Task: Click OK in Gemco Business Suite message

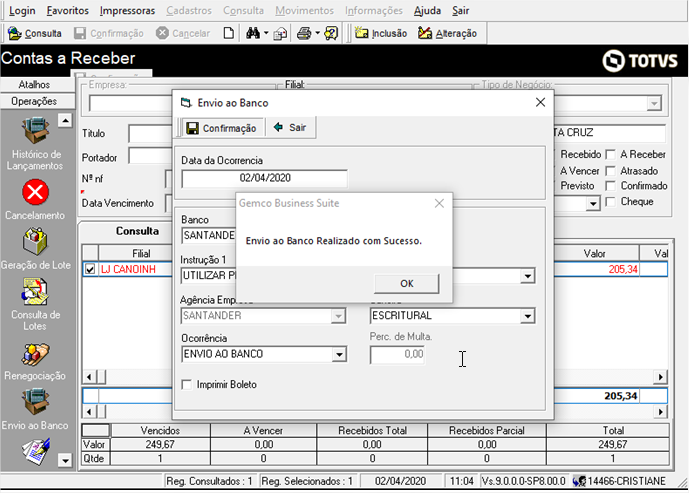Action: point(407,284)
